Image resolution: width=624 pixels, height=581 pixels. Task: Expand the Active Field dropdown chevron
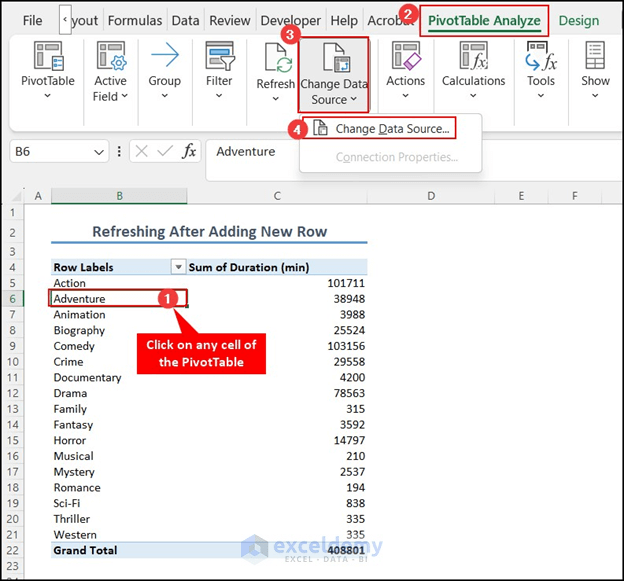pos(125,96)
